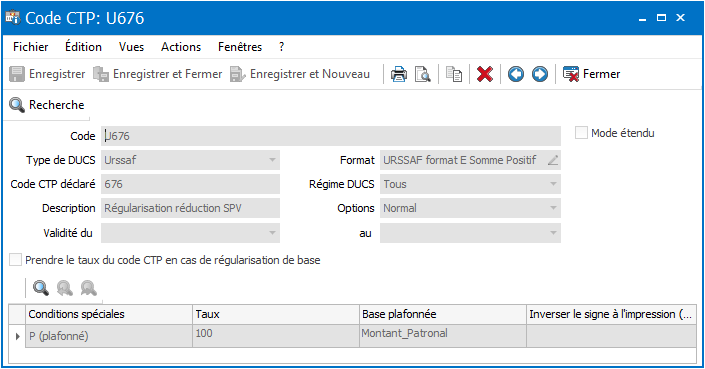Viewport: 705px width, 369px height.
Task: Open Type de DUCS dropdown
Action: pos(272,160)
